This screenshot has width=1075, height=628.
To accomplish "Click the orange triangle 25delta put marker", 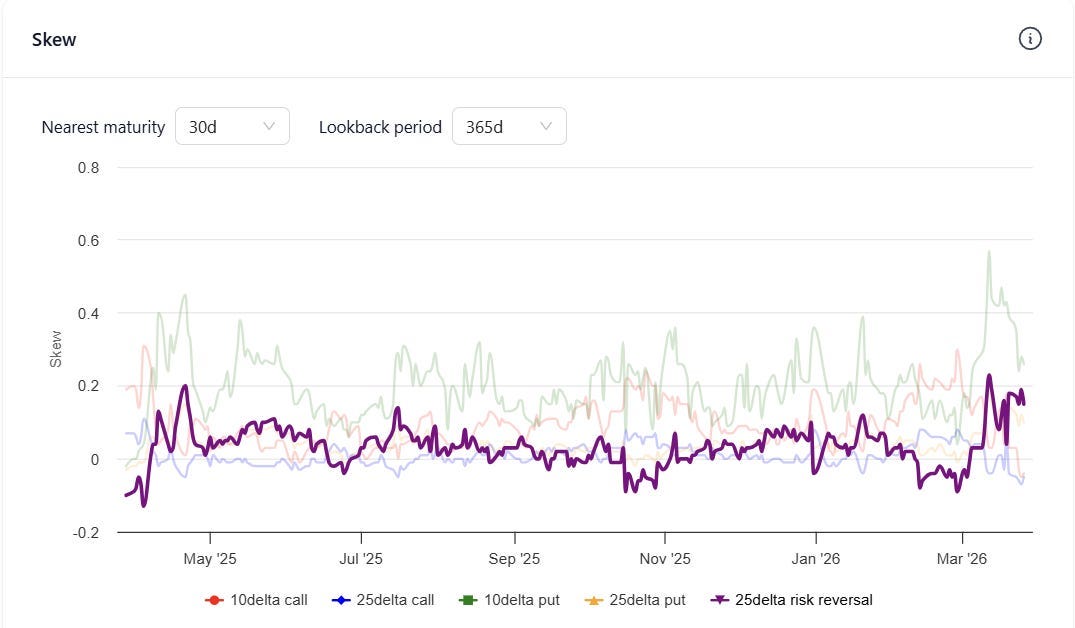I will tap(593, 600).
